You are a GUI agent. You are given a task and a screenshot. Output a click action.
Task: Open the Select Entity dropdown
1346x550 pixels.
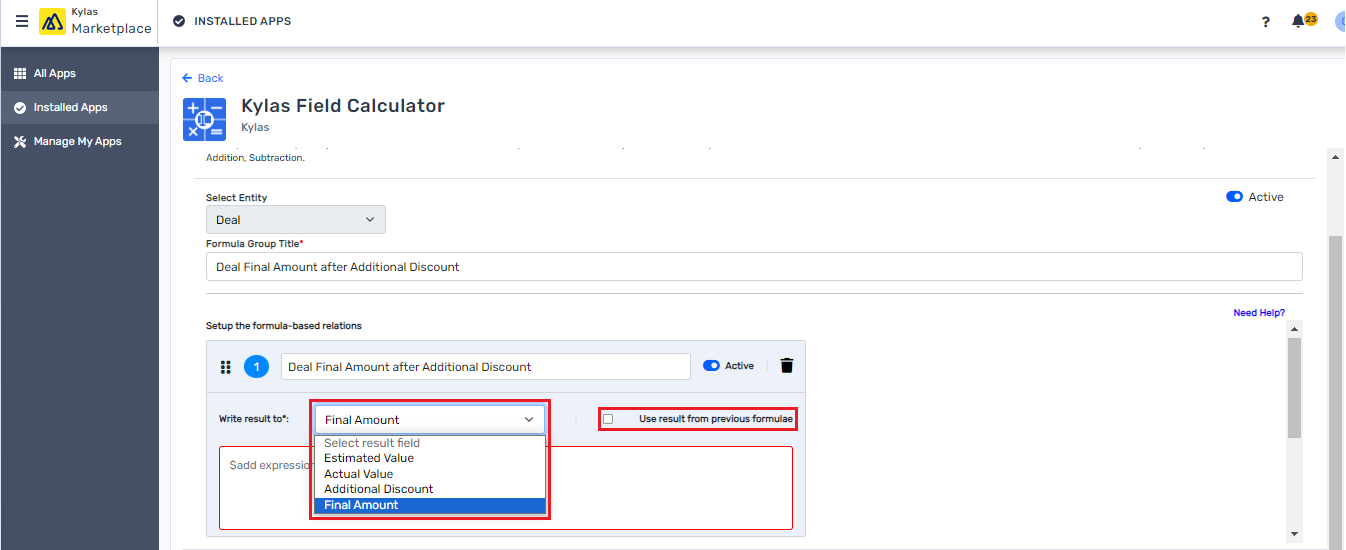[x=295, y=220]
